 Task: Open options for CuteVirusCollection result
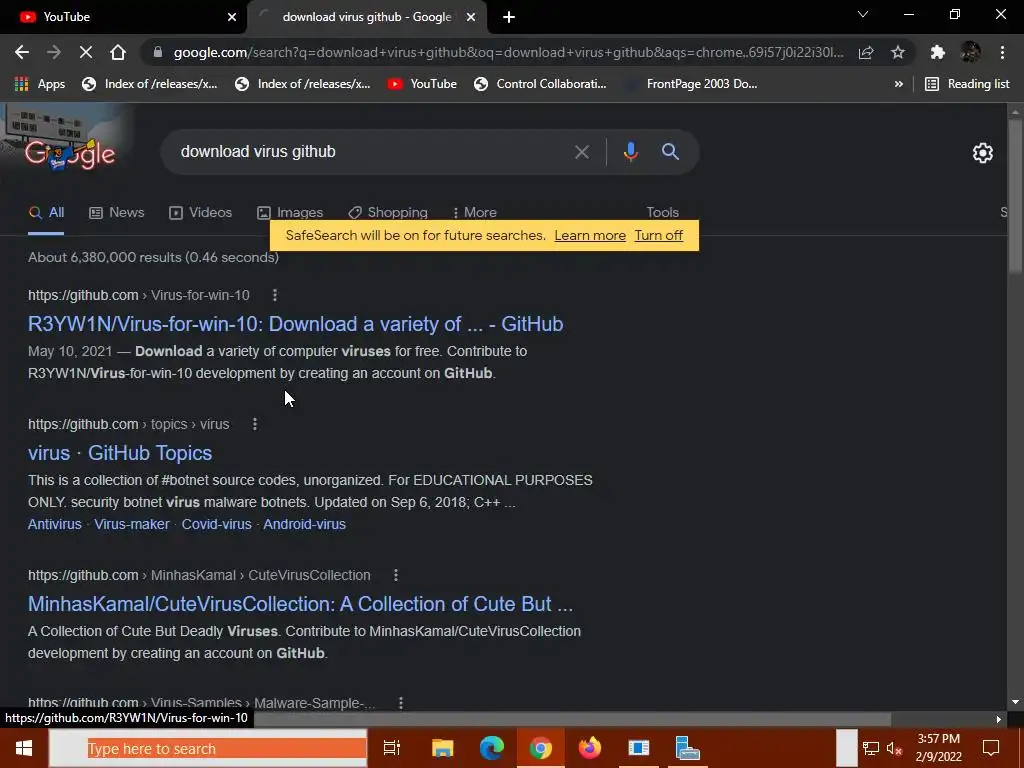pyautogui.click(x=396, y=575)
